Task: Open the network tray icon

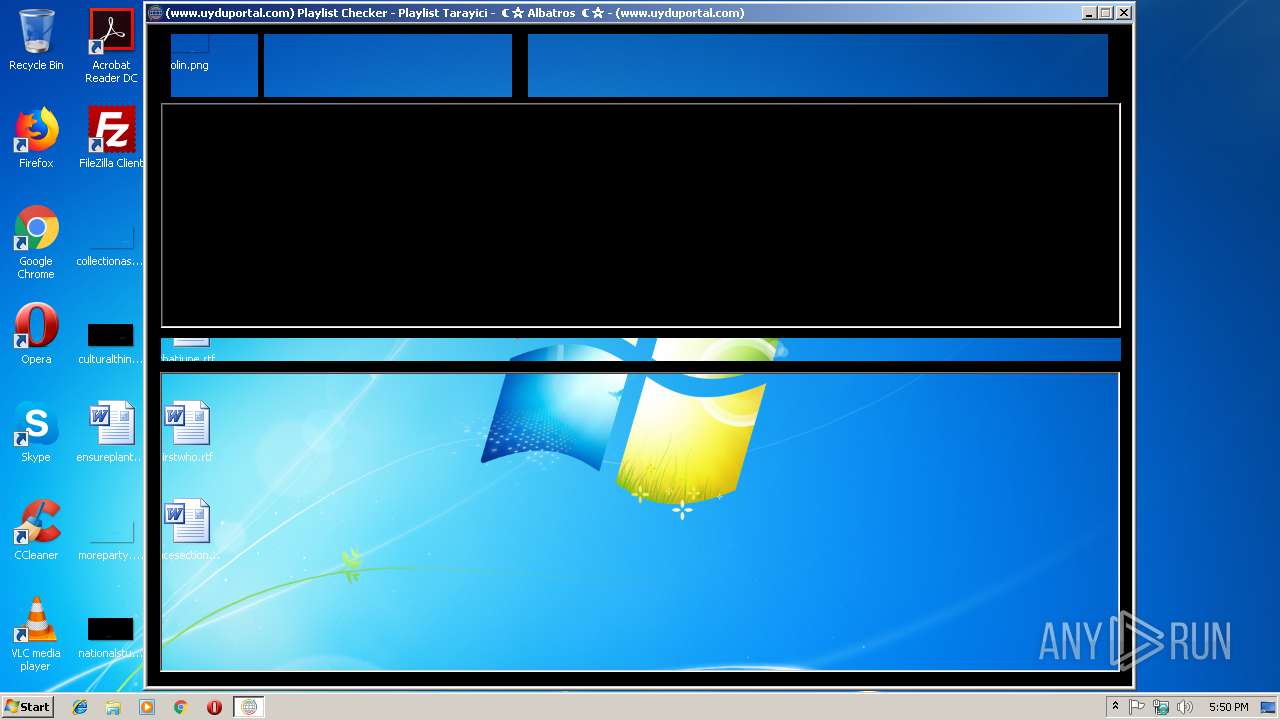Action: [1161, 707]
